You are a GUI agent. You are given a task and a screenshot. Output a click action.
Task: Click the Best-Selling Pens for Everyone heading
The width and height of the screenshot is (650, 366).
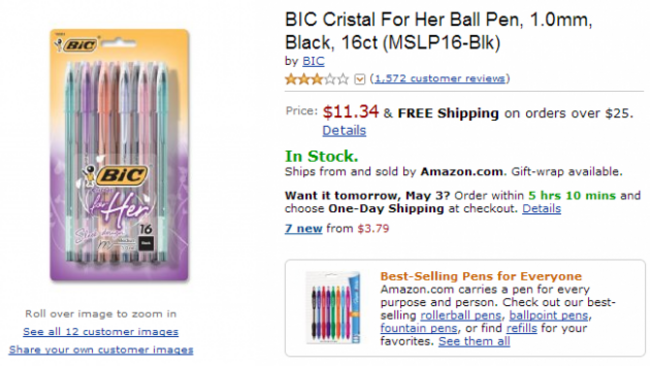pos(481,276)
